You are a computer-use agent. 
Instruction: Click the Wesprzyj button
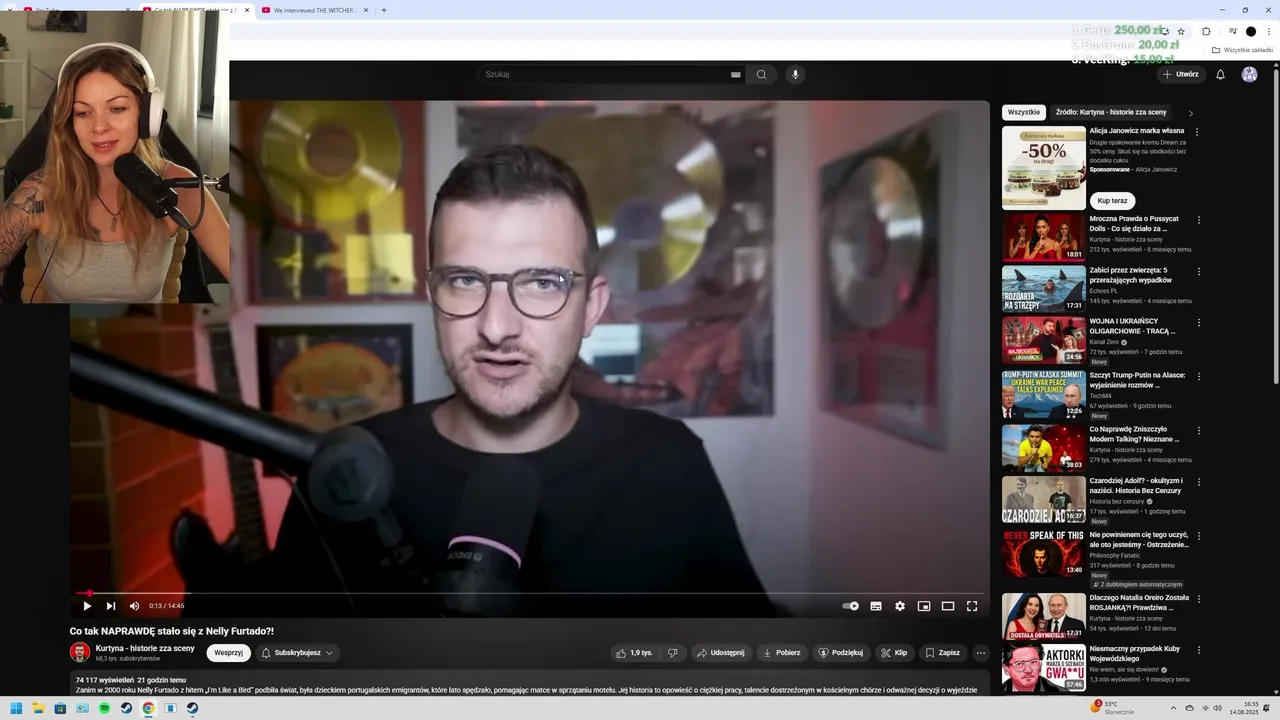coord(229,653)
